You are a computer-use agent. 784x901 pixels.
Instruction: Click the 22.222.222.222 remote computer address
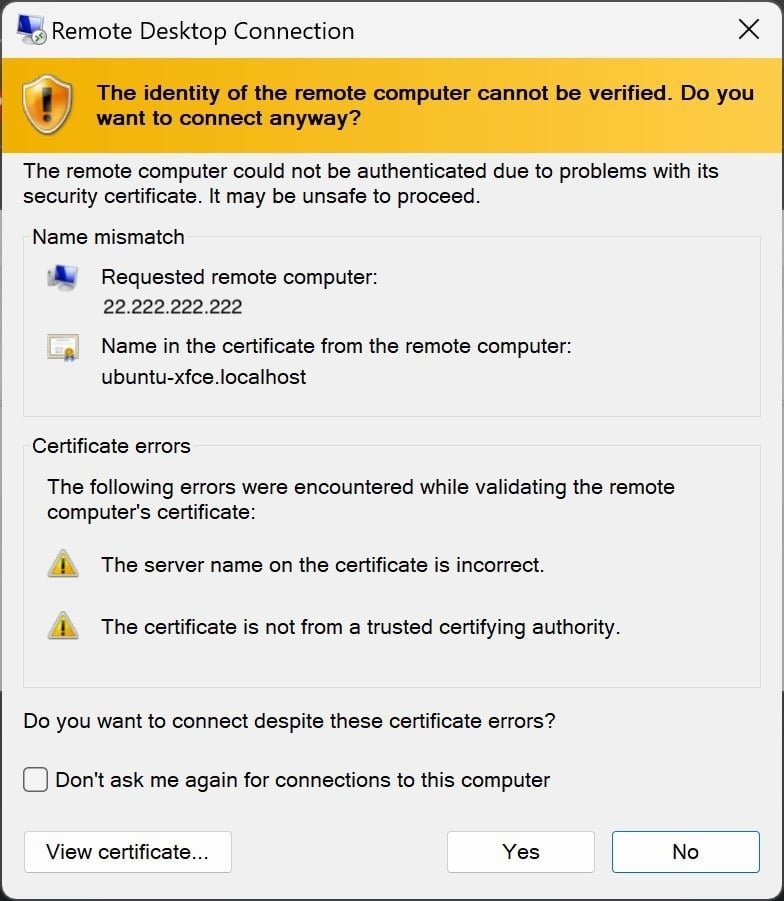click(x=172, y=307)
